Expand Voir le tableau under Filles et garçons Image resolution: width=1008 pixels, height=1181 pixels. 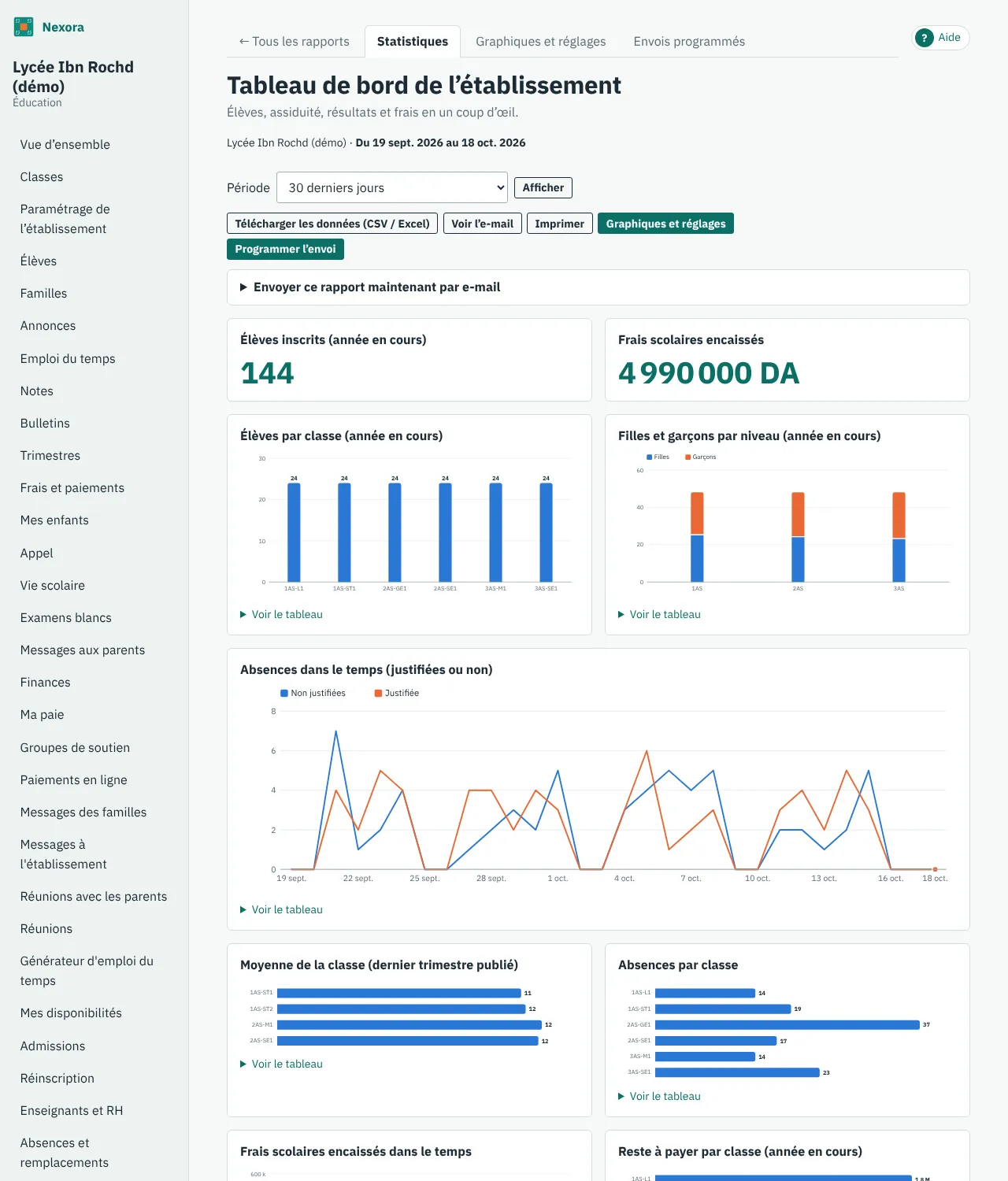[x=659, y=614]
